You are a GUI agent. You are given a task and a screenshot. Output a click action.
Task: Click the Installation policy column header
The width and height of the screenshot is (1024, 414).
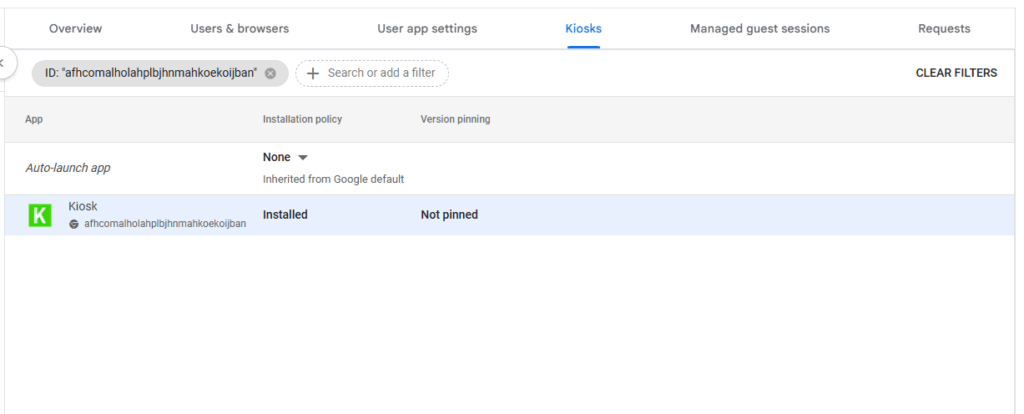tap(302, 119)
